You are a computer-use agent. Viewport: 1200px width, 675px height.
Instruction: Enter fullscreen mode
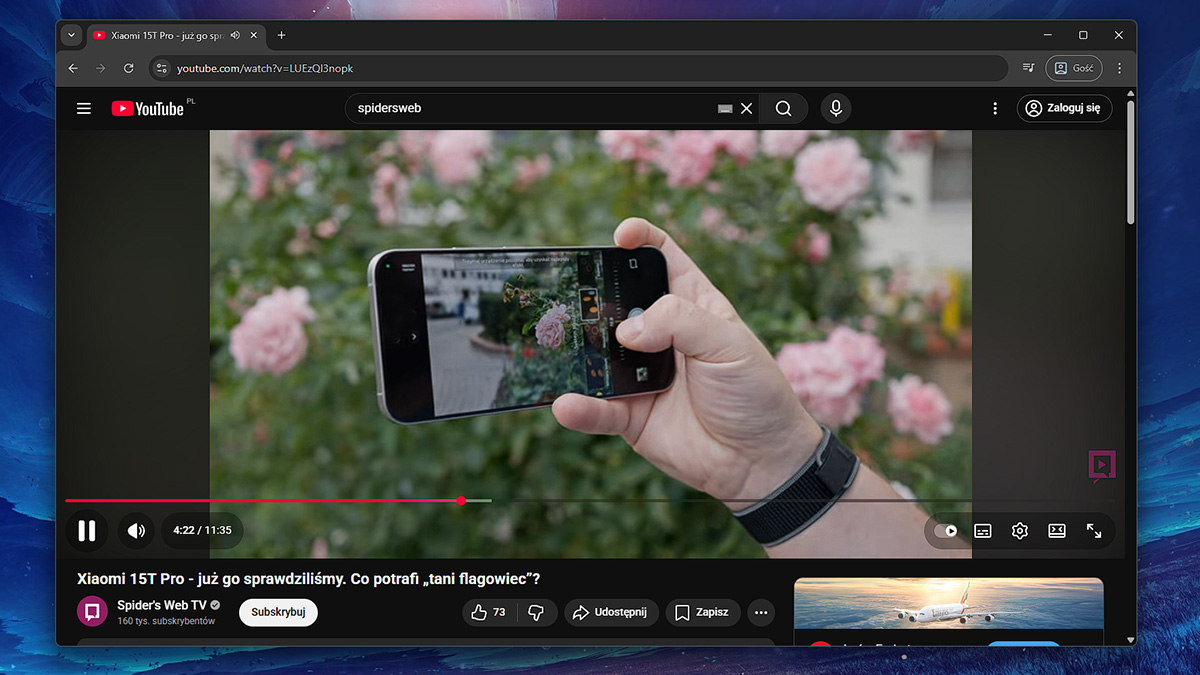[x=1094, y=531]
